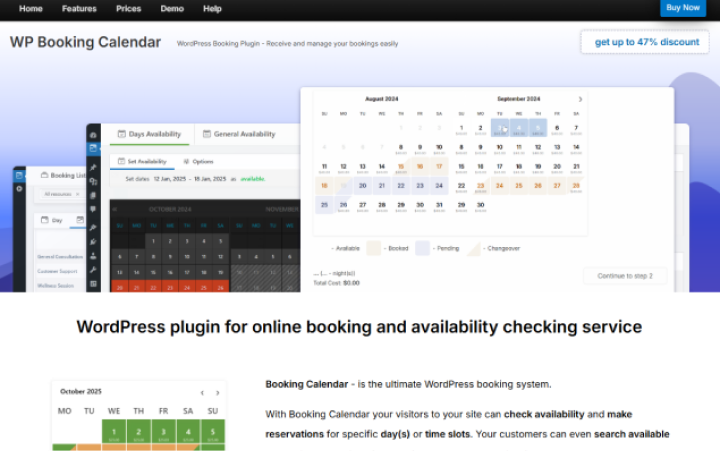
Task: Open the Appearance brush sidebar icon
Action: click(x=93, y=227)
